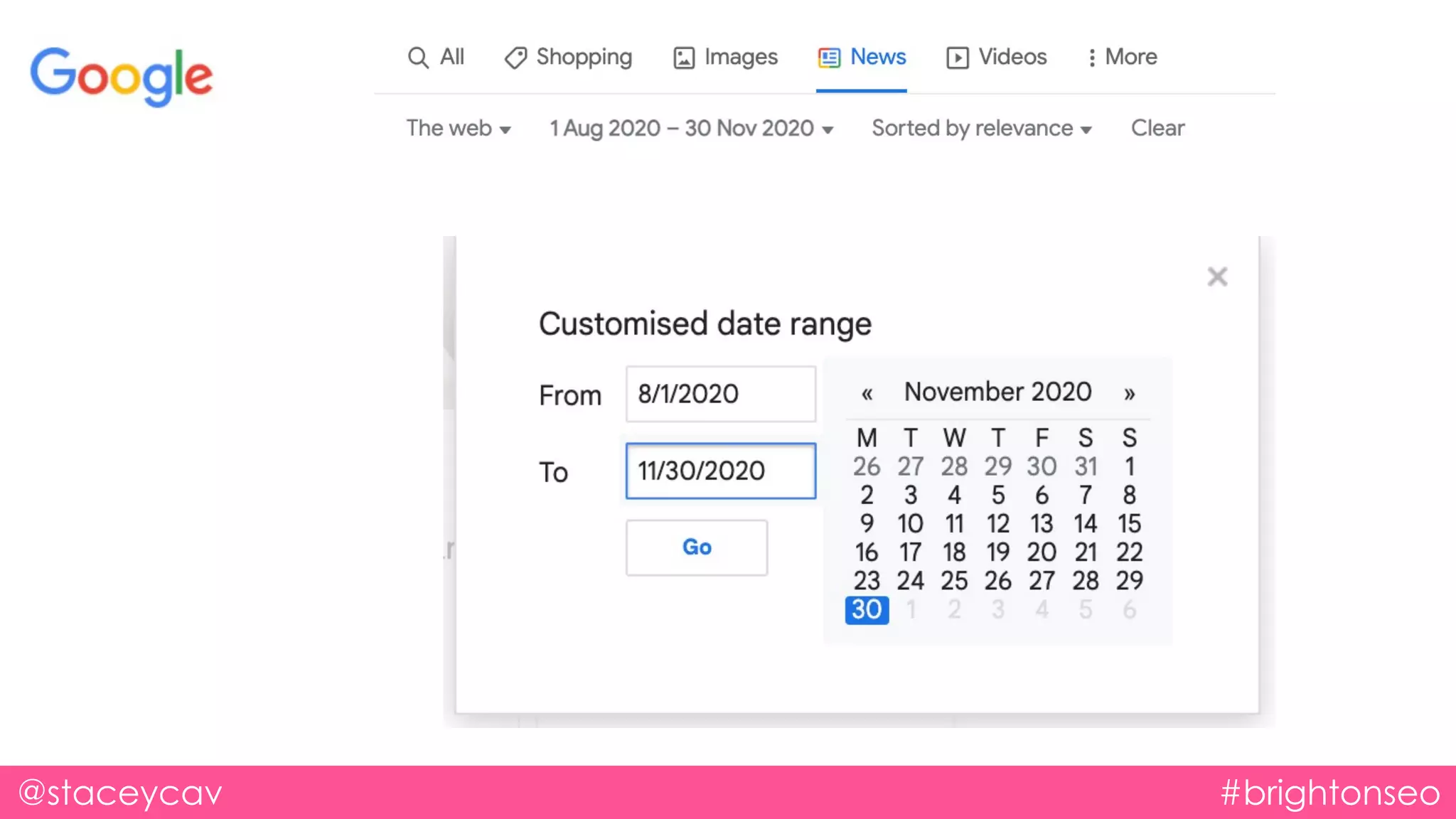The height and width of the screenshot is (819, 1456).
Task: Expand 'The web' dropdown filter
Action: (x=459, y=129)
